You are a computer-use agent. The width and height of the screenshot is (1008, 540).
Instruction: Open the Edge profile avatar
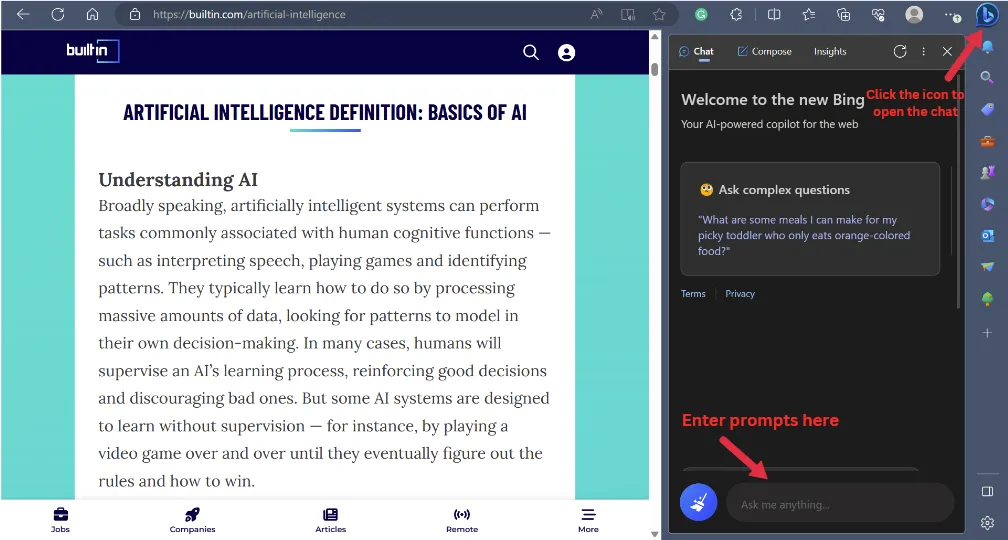(914, 14)
